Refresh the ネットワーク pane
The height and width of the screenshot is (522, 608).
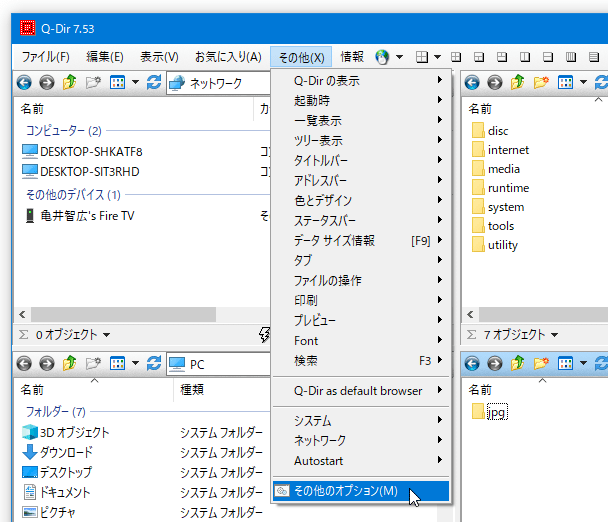154,82
